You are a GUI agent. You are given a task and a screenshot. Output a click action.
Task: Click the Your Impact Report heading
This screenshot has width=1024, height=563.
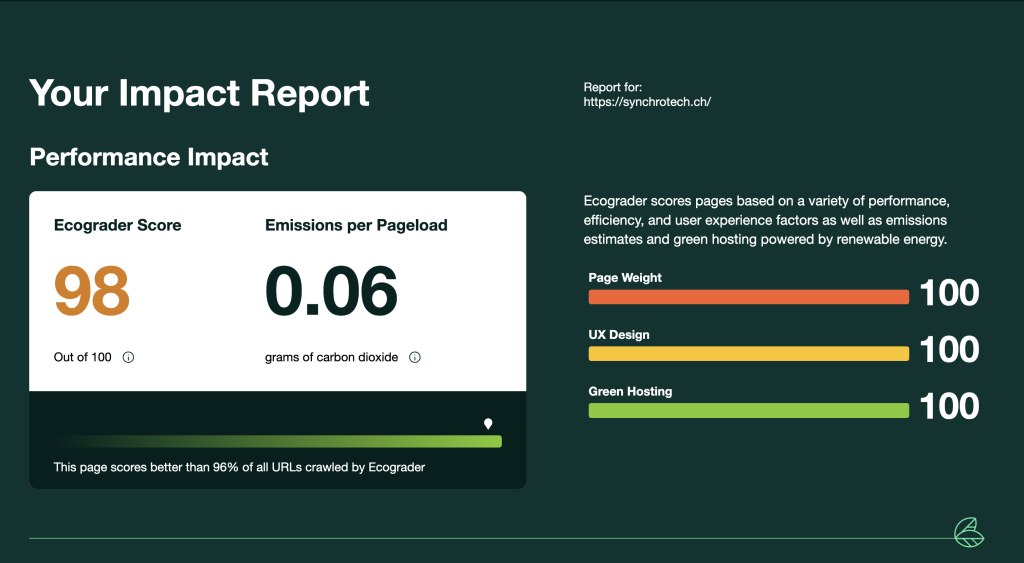click(199, 93)
